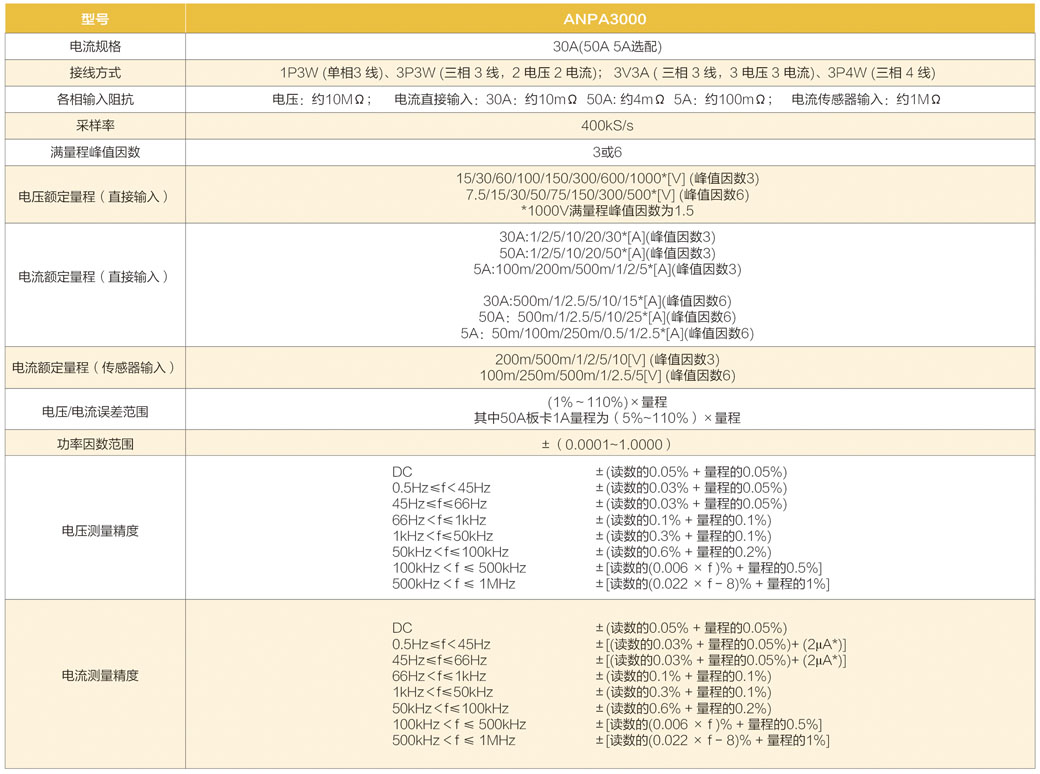This screenshot has width=1040, height=774.
Task: Select the sampling rate value '400kS/s'
Action: point(607,125)
